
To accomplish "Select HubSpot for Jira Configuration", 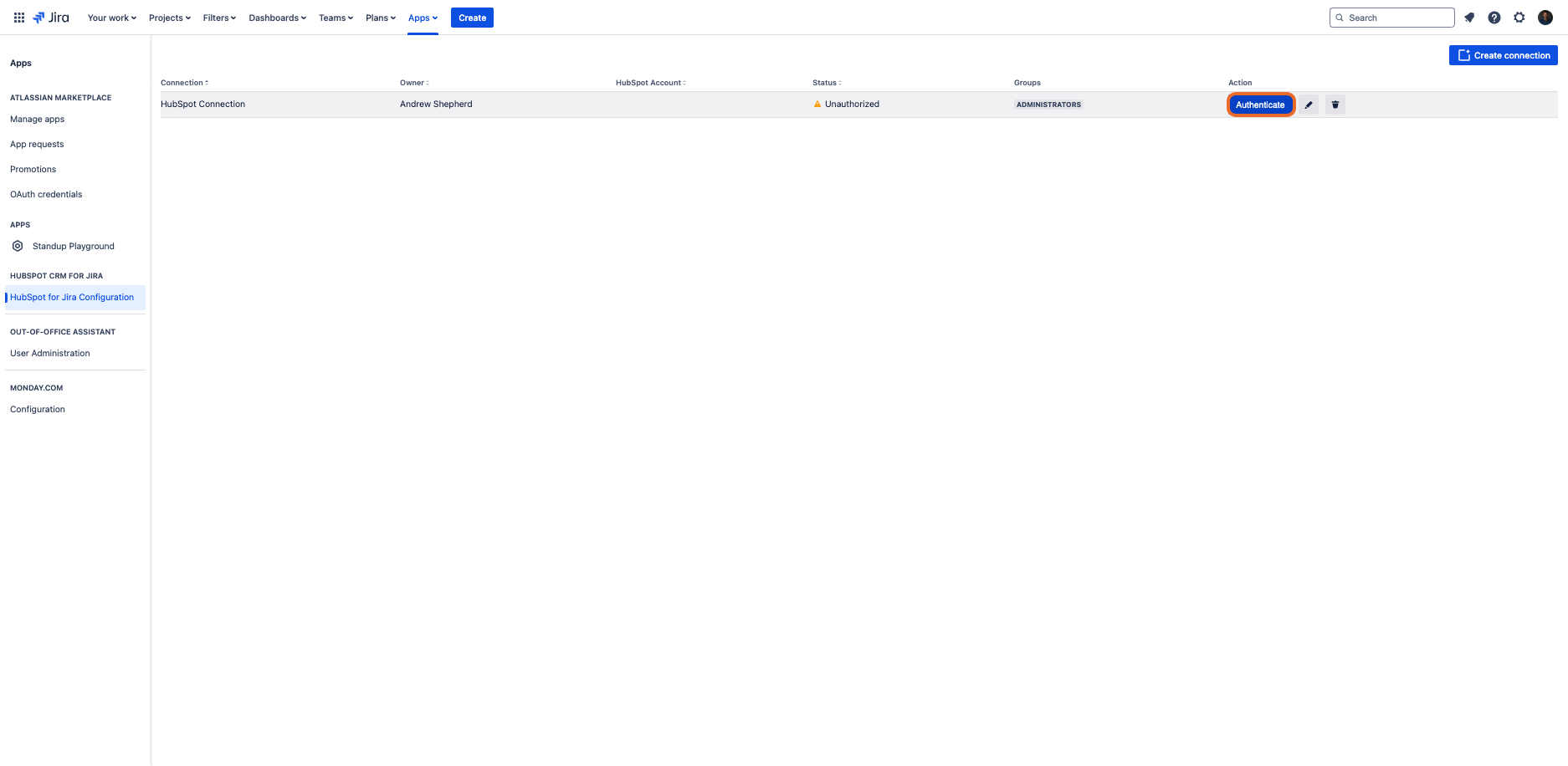I will [x=75, y=298].
